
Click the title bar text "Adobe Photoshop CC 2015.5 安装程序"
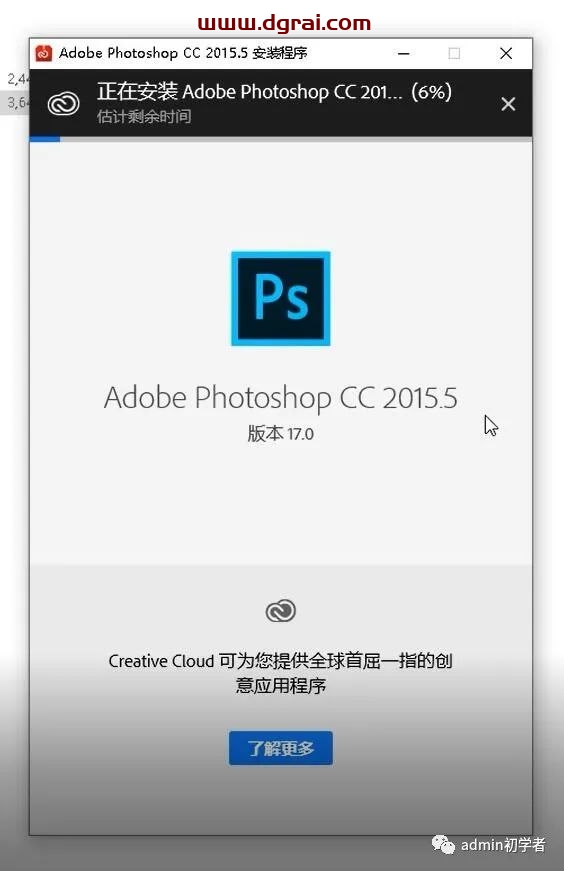[183, 53]
